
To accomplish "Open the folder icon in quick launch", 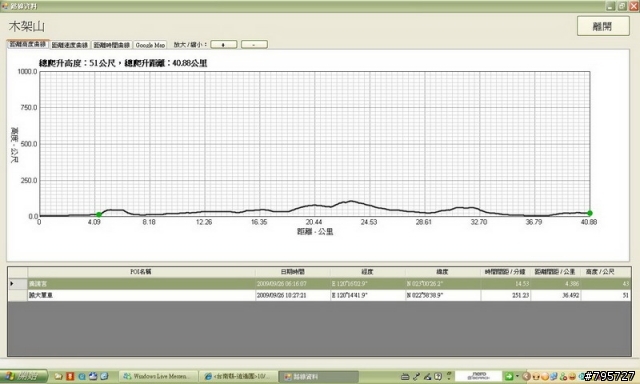I will pos(58,376).
